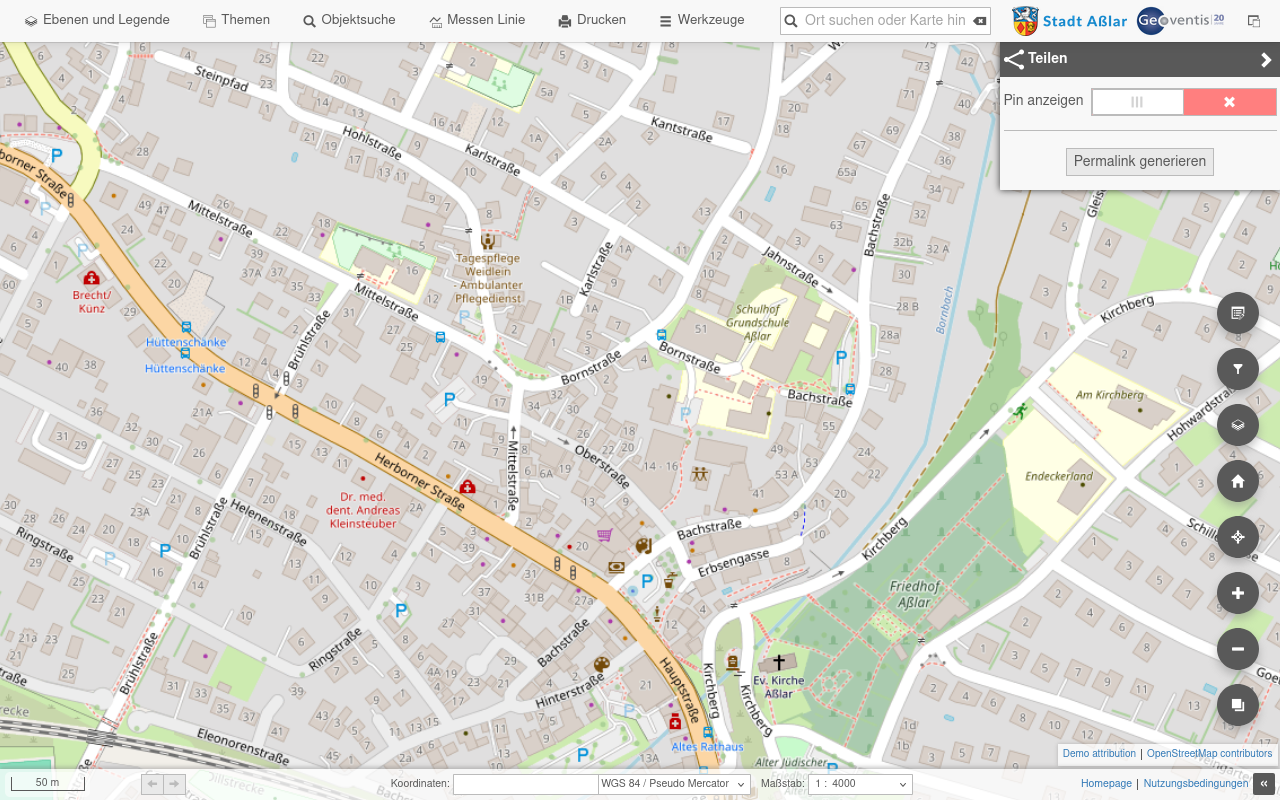Click Permalink generieren button
This screenshot has height=800, width=1280.
1140,161
